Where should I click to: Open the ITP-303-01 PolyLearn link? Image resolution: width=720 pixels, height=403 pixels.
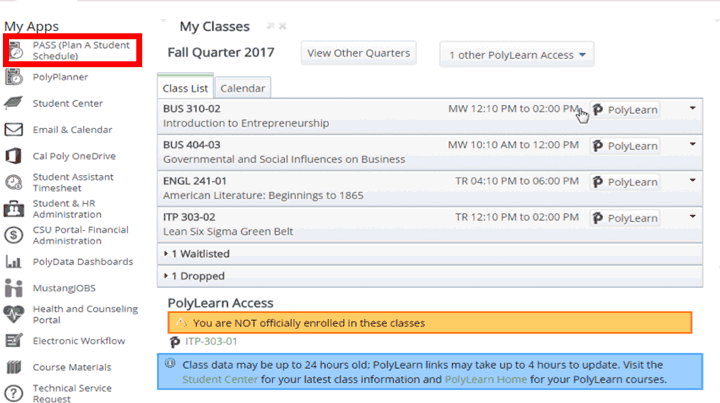pyautogui.click(x=211, y=341)
